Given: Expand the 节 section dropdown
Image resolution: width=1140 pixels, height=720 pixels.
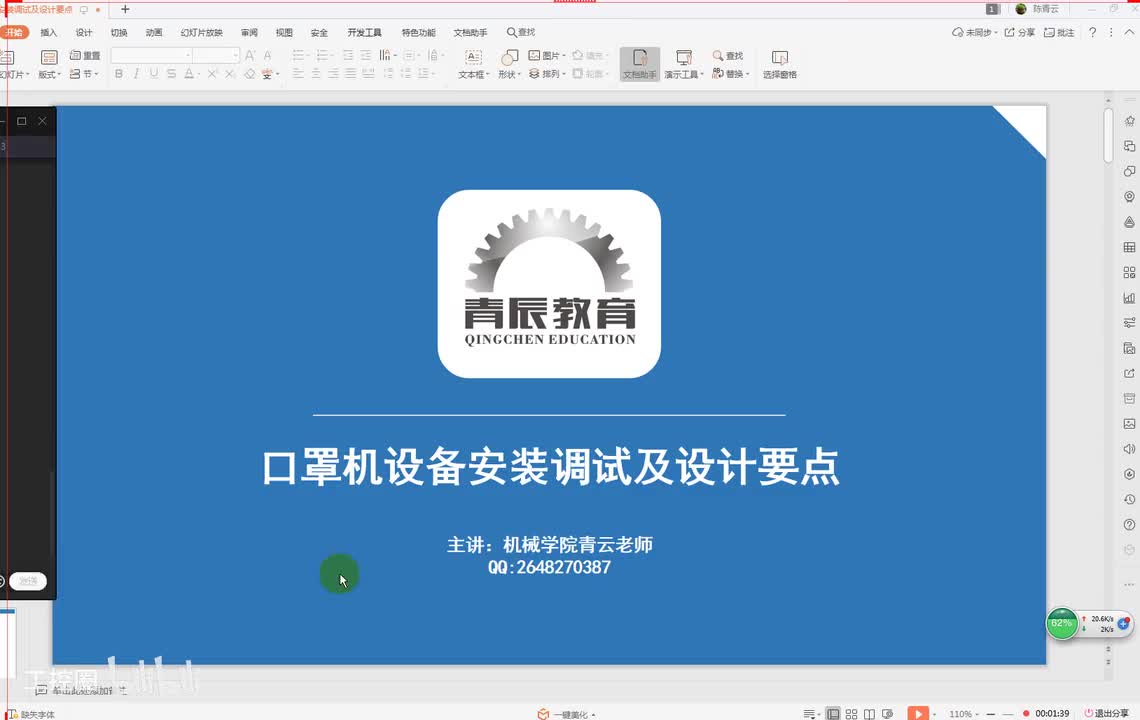Looking at the screenshot, I should tap(84, 74).
